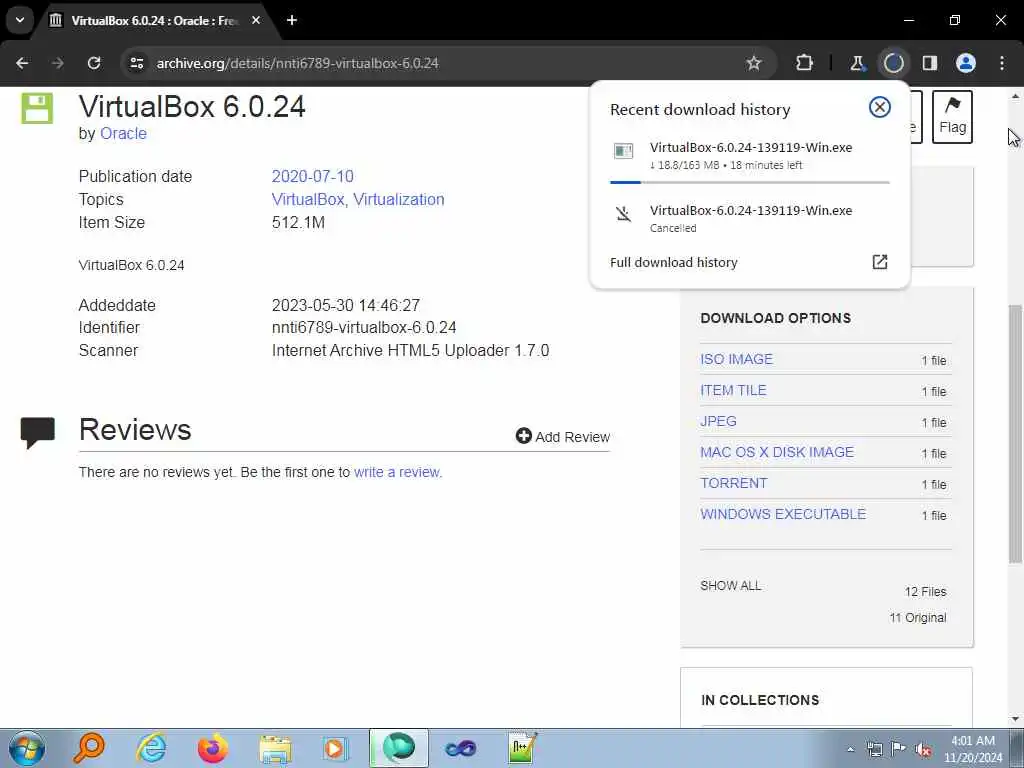The height and width of the screenshot is (768, 1024).
Task: Open the blue infinity app in taskbar
Action: (x=460, y=748)
